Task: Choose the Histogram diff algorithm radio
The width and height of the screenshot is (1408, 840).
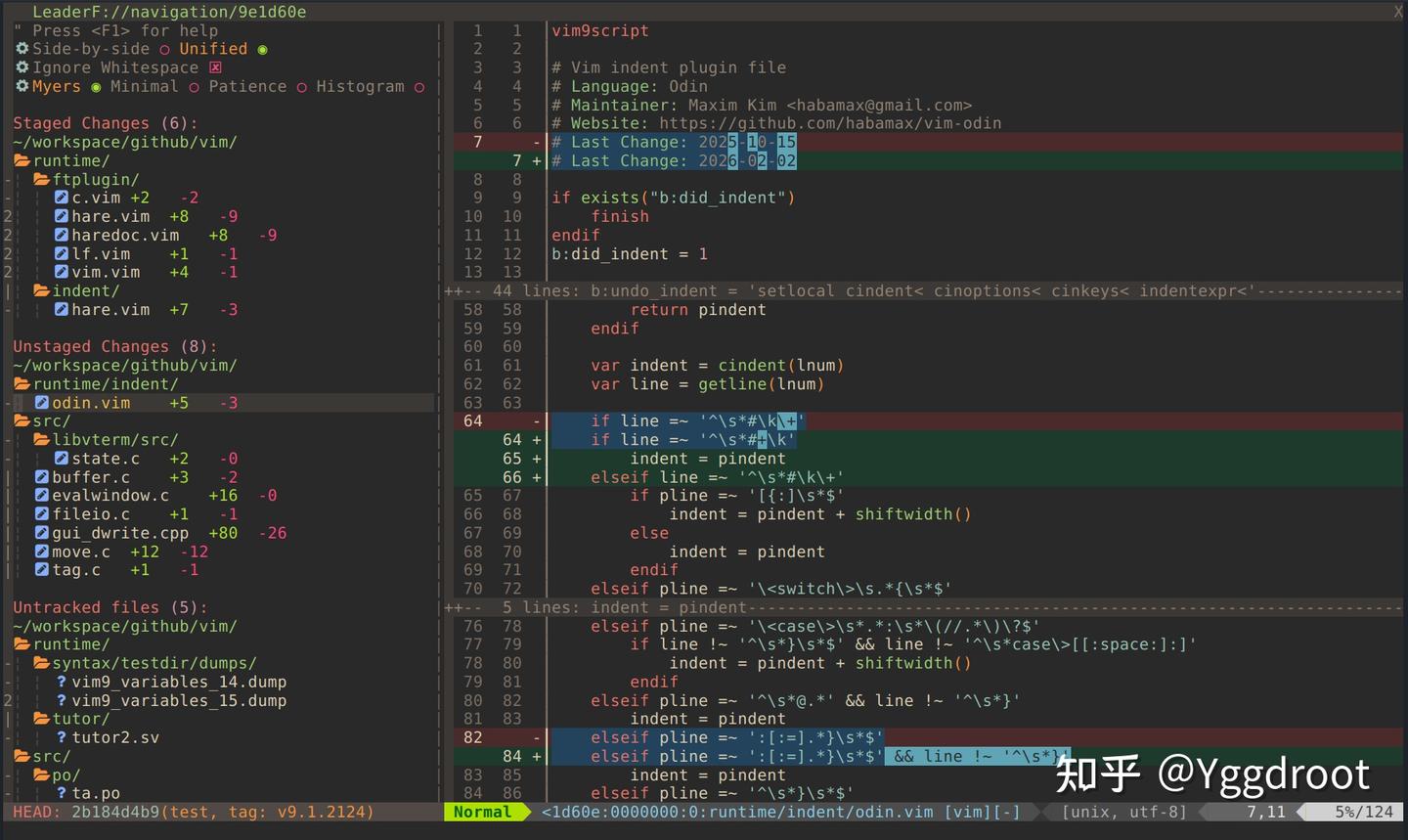Action: tap(418, 86)
